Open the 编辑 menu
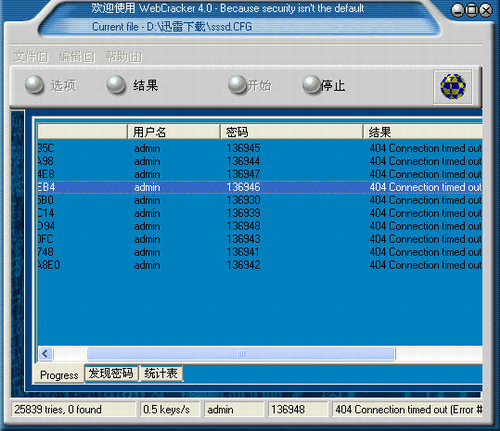 (77, 57)
